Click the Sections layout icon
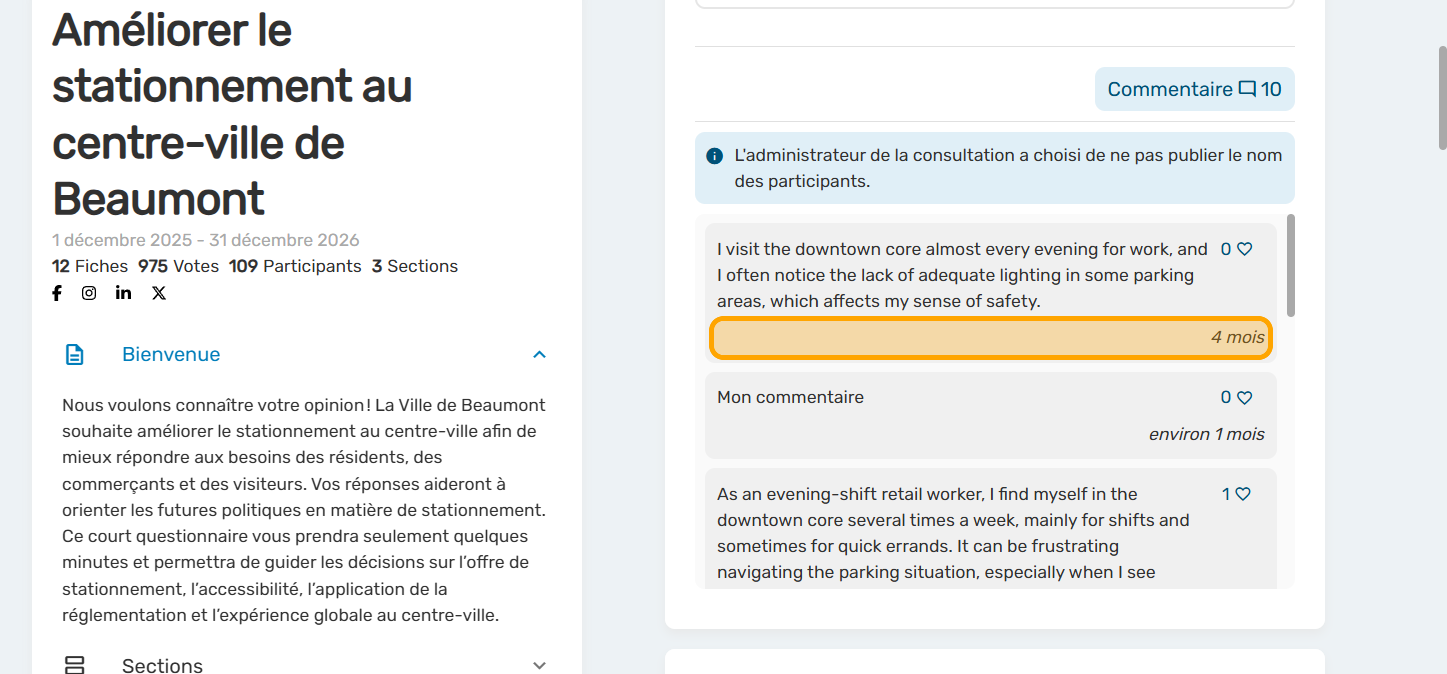This screenshot has height=674, width=1447. pos(75,665)
